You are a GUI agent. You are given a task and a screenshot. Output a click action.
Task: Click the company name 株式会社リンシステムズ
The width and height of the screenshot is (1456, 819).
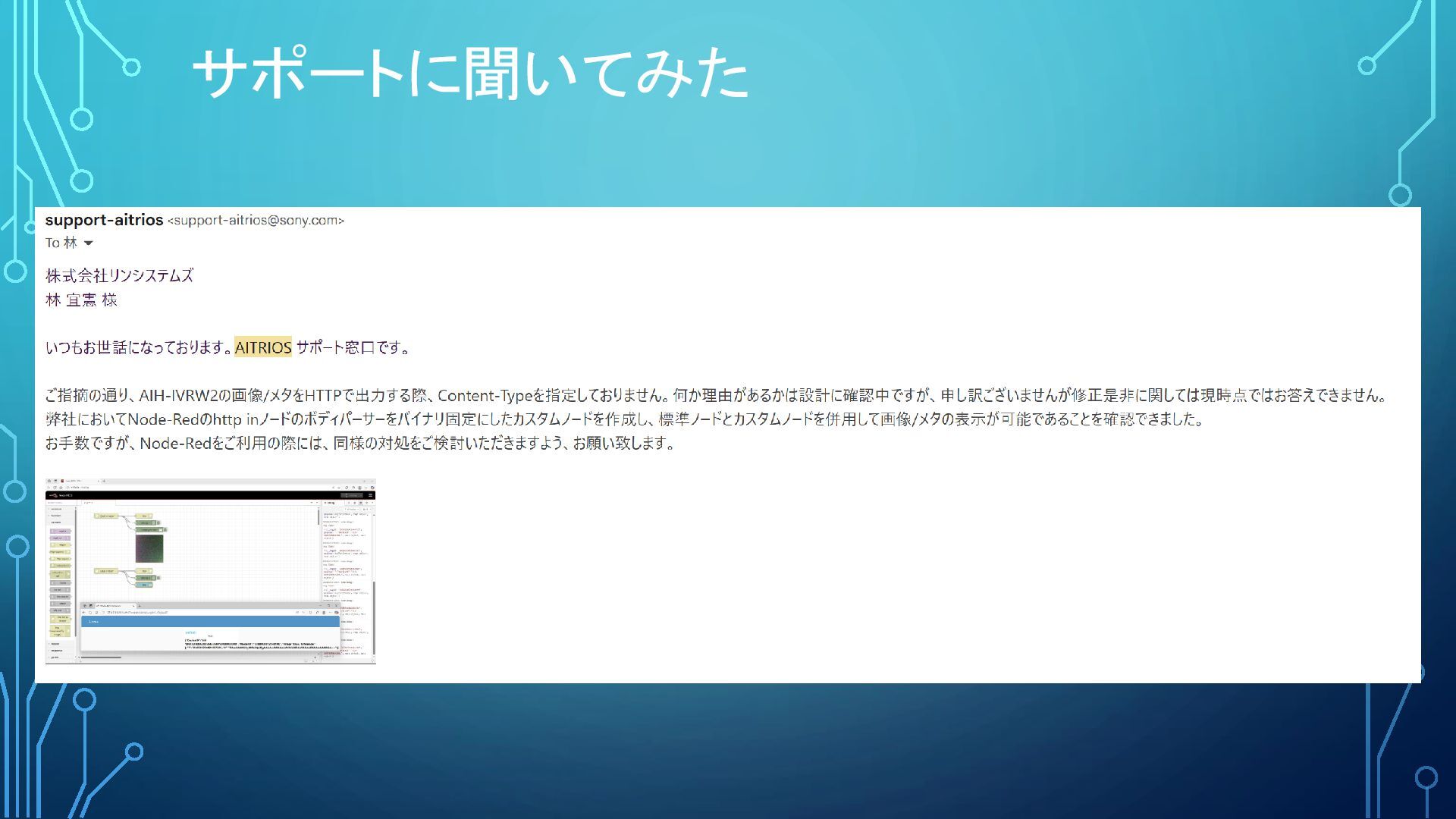tap(119, 276)
